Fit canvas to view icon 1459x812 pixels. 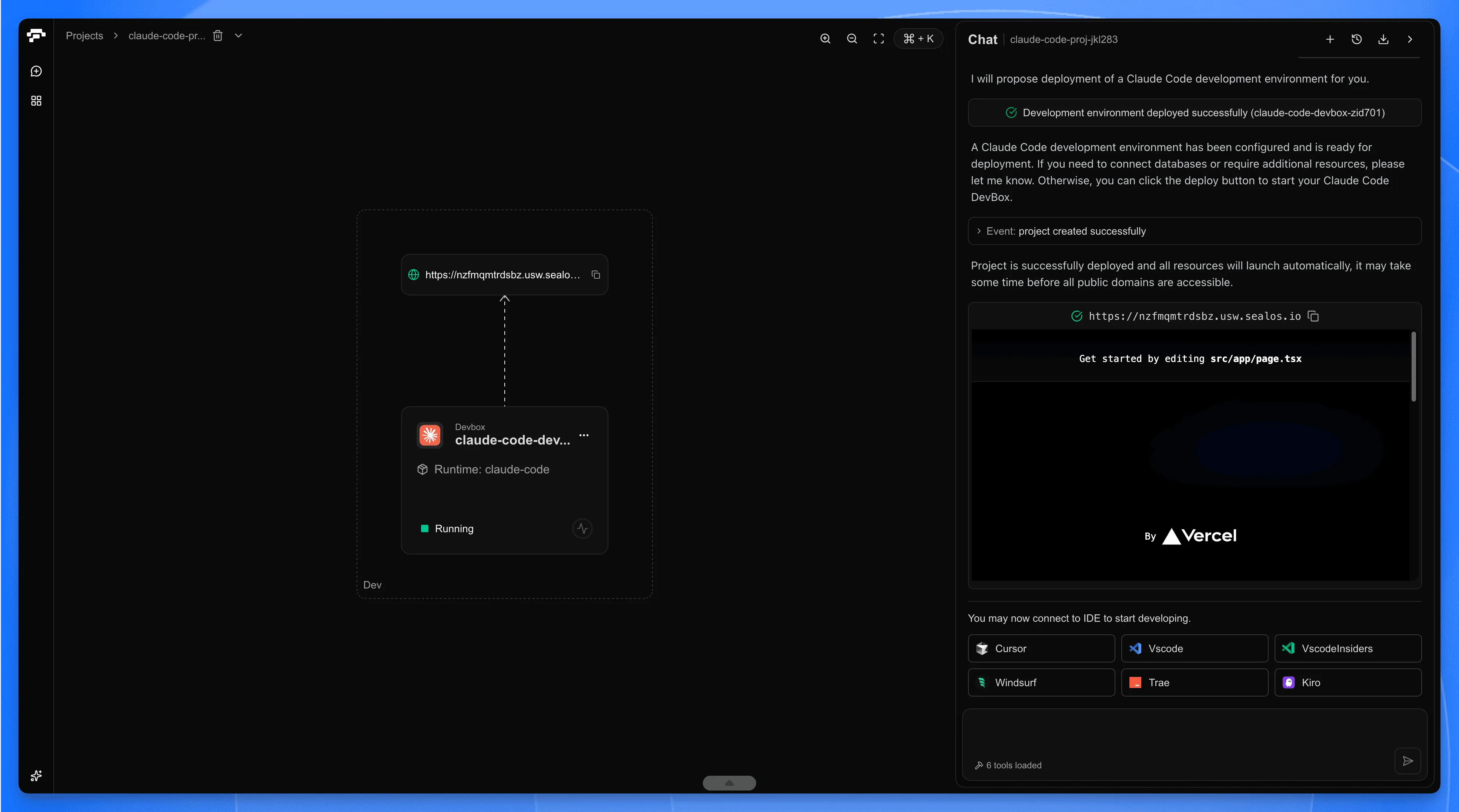coord(878,38)
